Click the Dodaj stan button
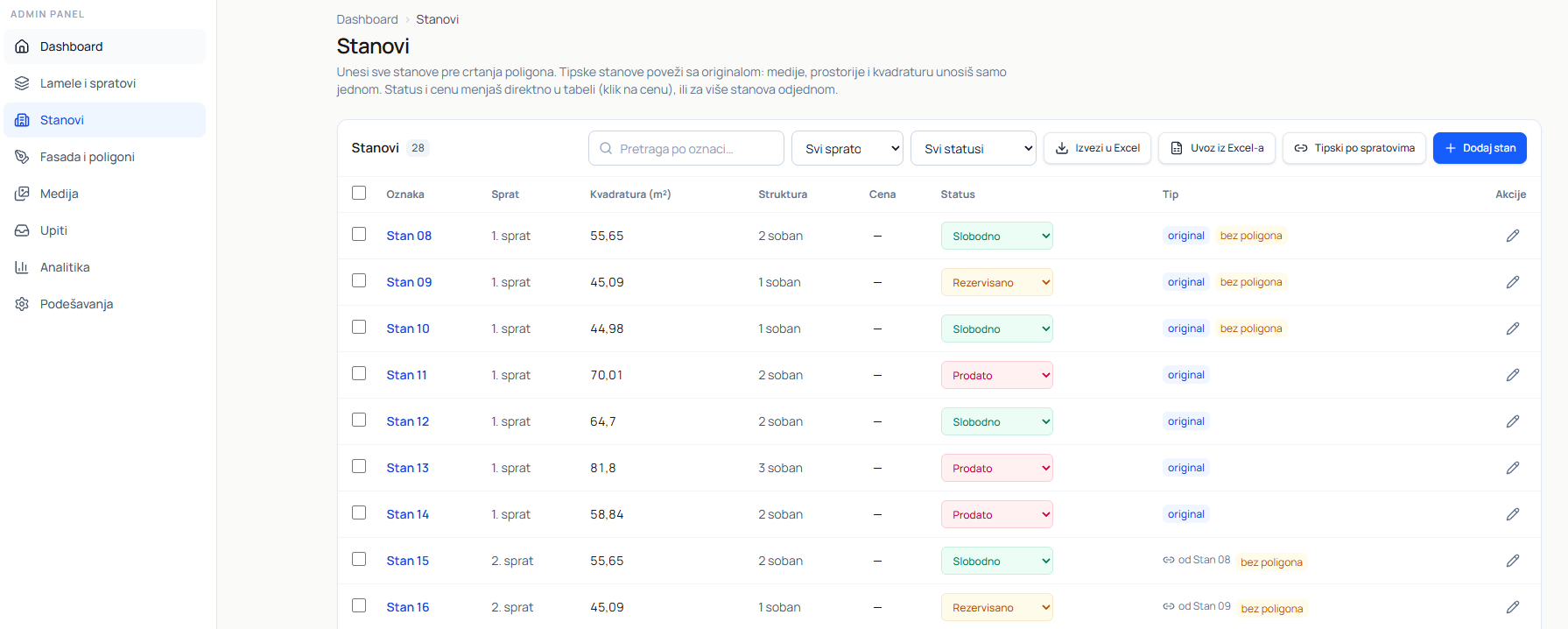The image size is (1568, 629). click(x=1480, y=148)
